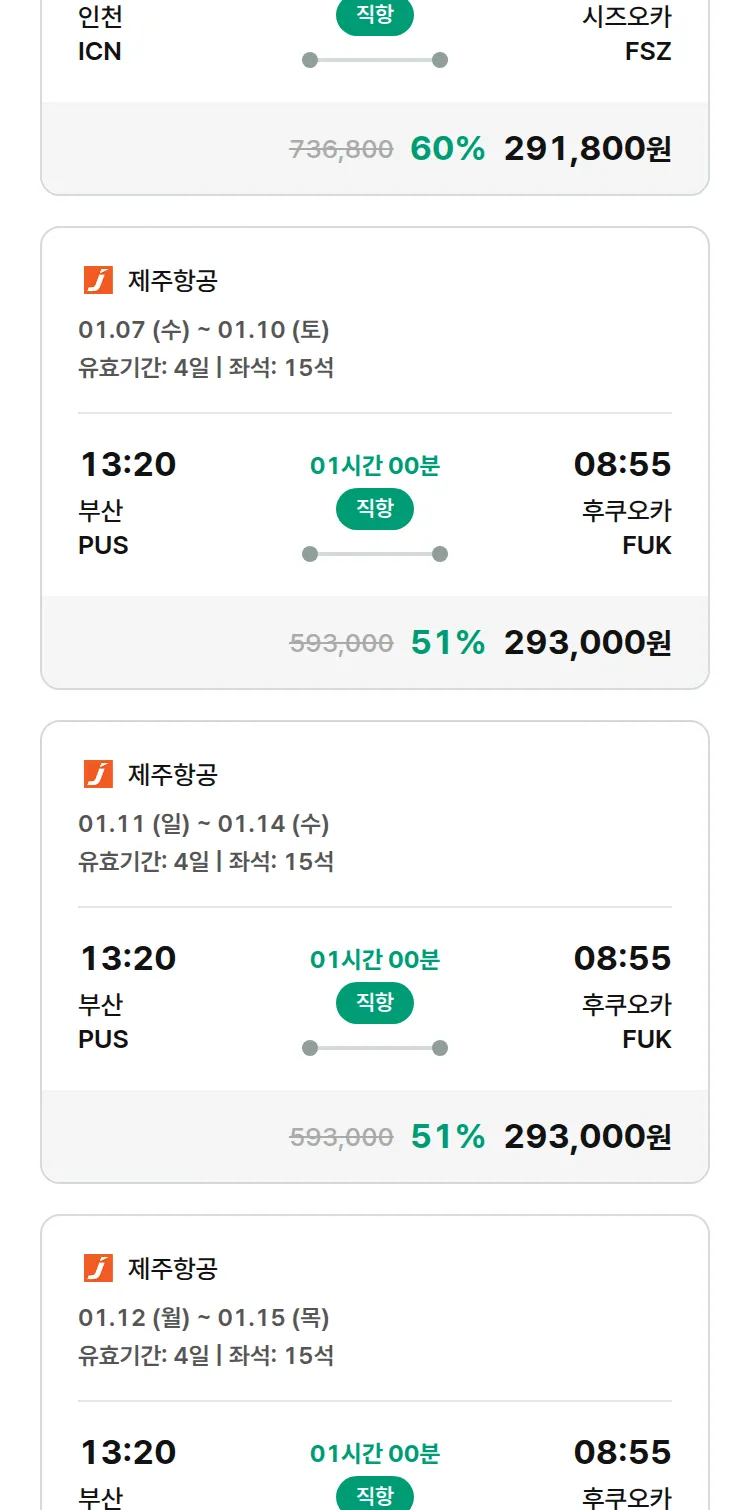Click the route line on the 01.07 flight
The height and width of the screenshot is (1510, 750).
[x=375, y=554]
